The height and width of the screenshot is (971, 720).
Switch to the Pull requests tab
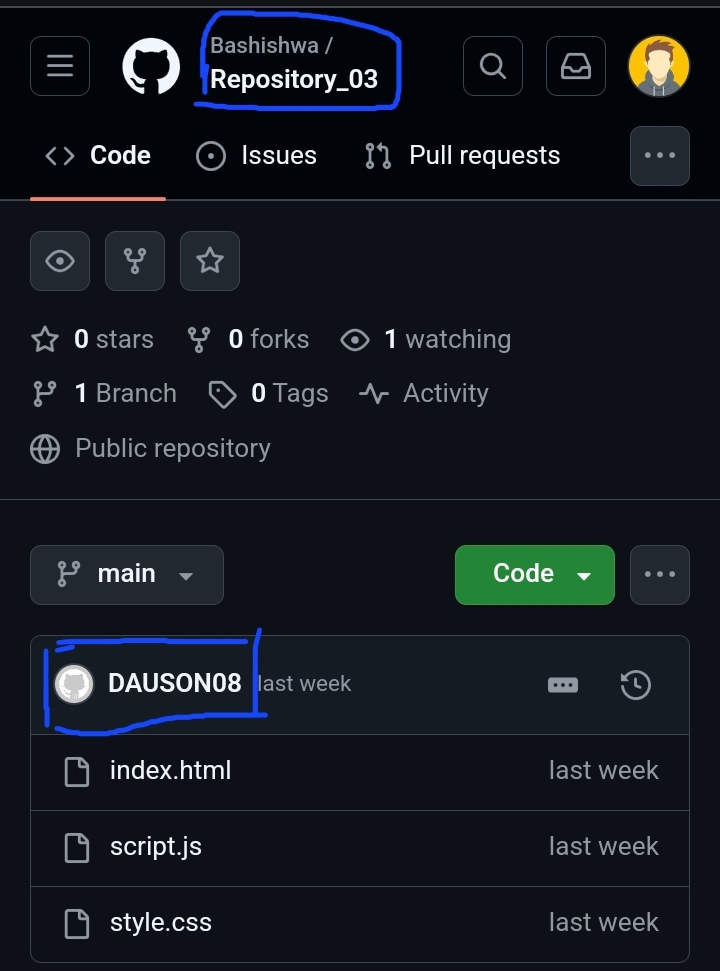(463, 156)
